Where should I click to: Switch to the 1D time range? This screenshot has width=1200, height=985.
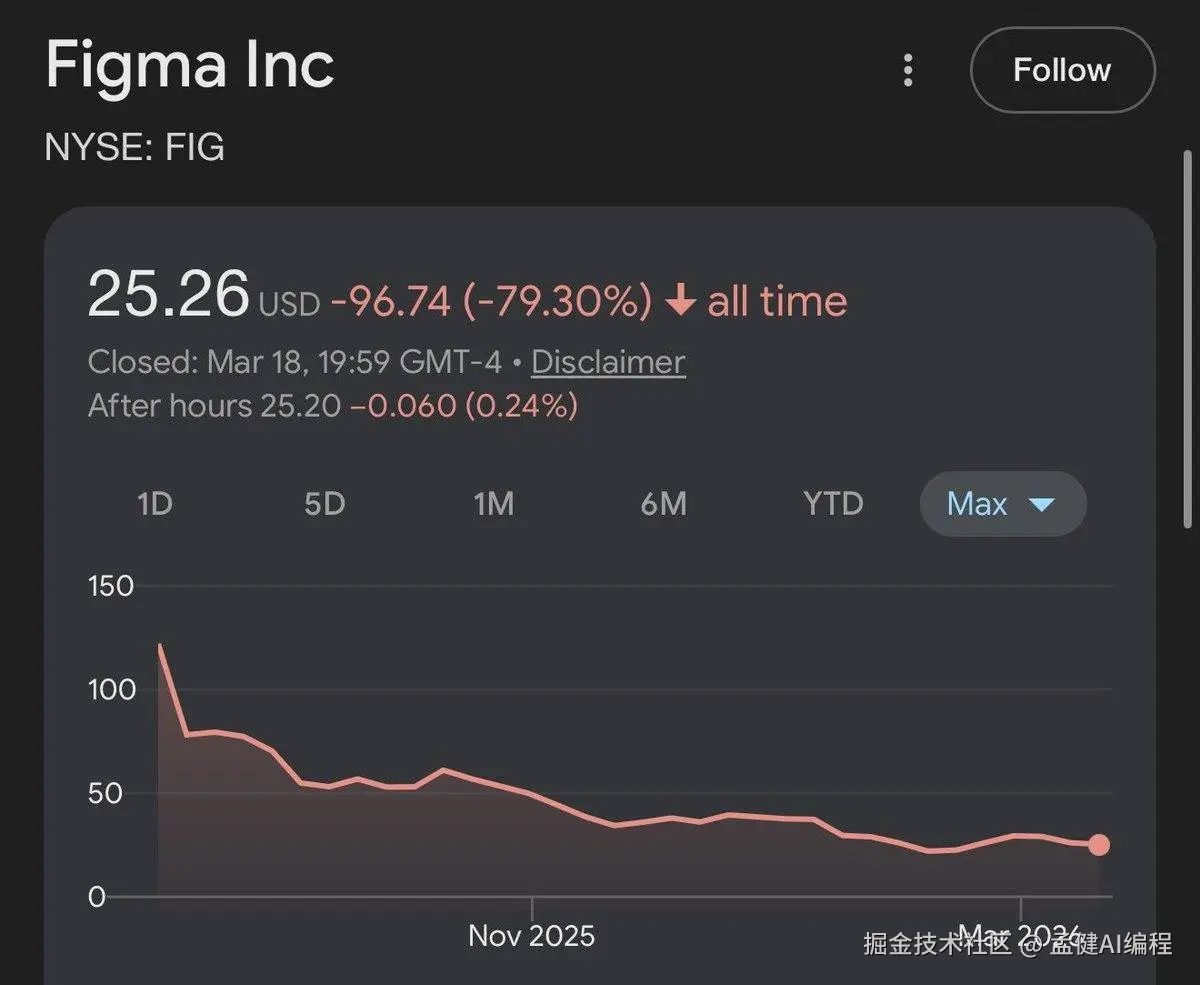click(x=155, y=504)
